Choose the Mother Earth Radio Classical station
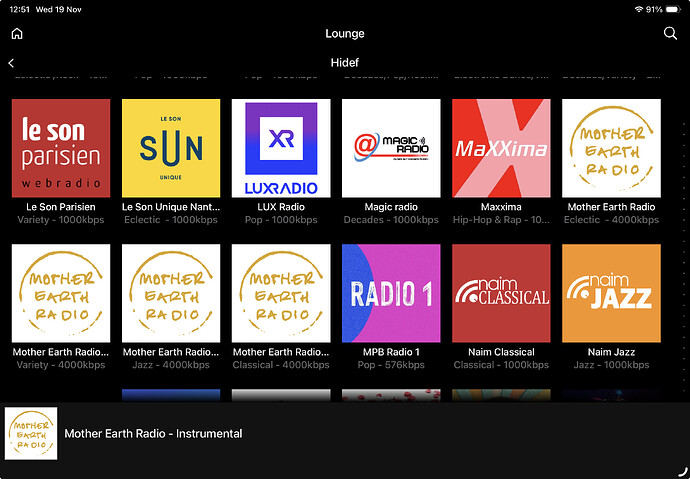690x479 pixels. (280, 293)
